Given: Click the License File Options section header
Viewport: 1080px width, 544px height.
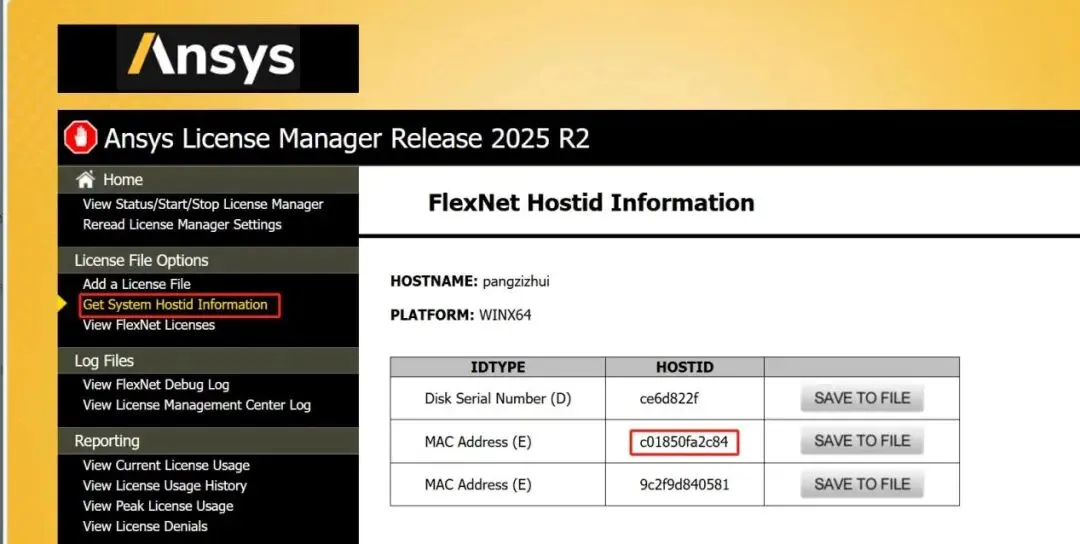Looking at the screenshot, I should tap(208, 260).
